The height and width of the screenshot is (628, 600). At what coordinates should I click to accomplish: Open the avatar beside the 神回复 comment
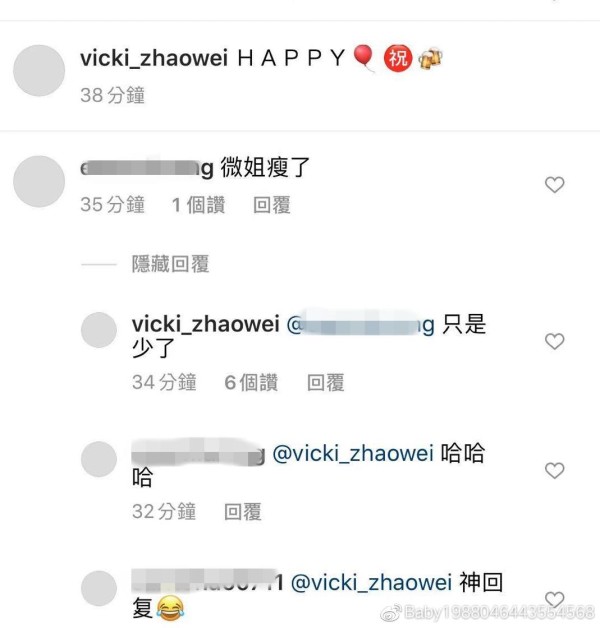click(x=99, y=588)
